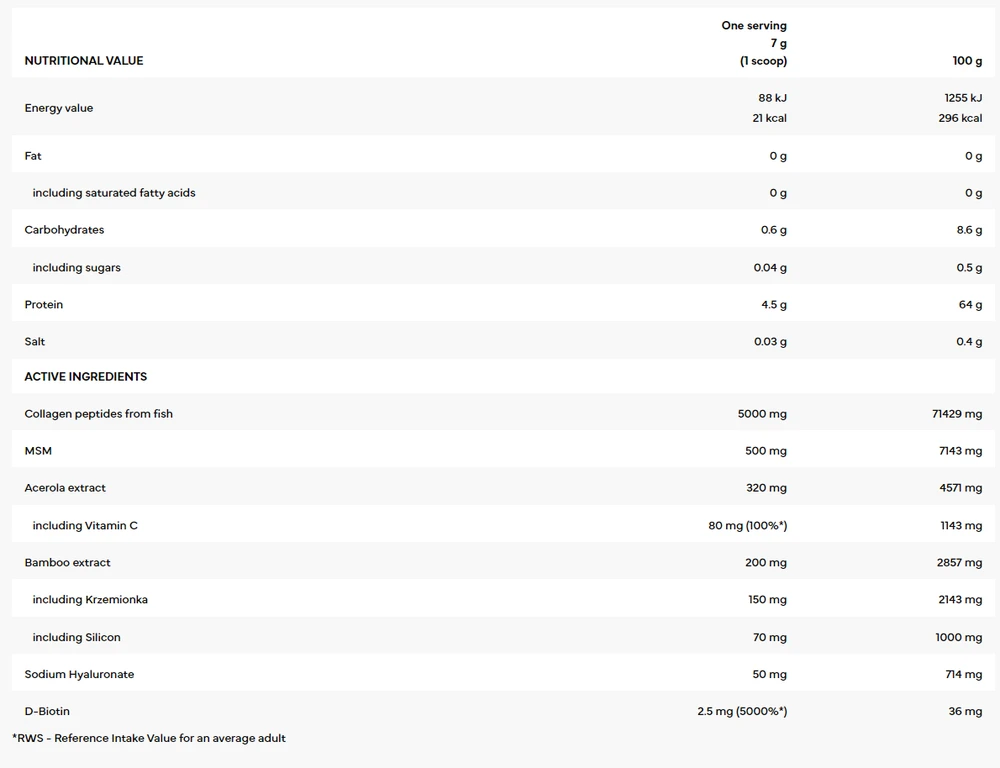This screenshot has width=1000, height=768.
Task: Click the 80 mg (100%*) vitamin C value
Action: 747,525
